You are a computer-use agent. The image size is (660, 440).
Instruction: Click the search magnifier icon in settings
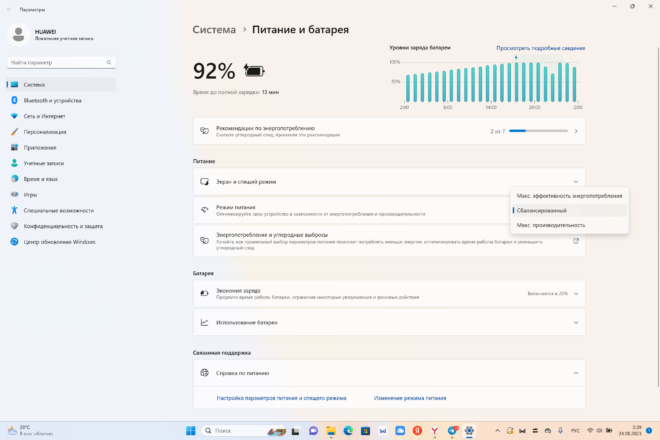coord(109,62)
